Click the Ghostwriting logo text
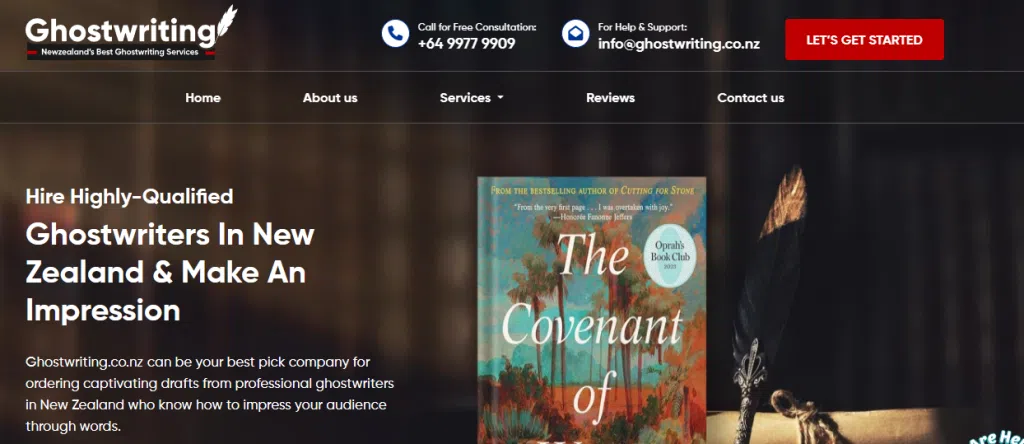 (x=121, y=31)
